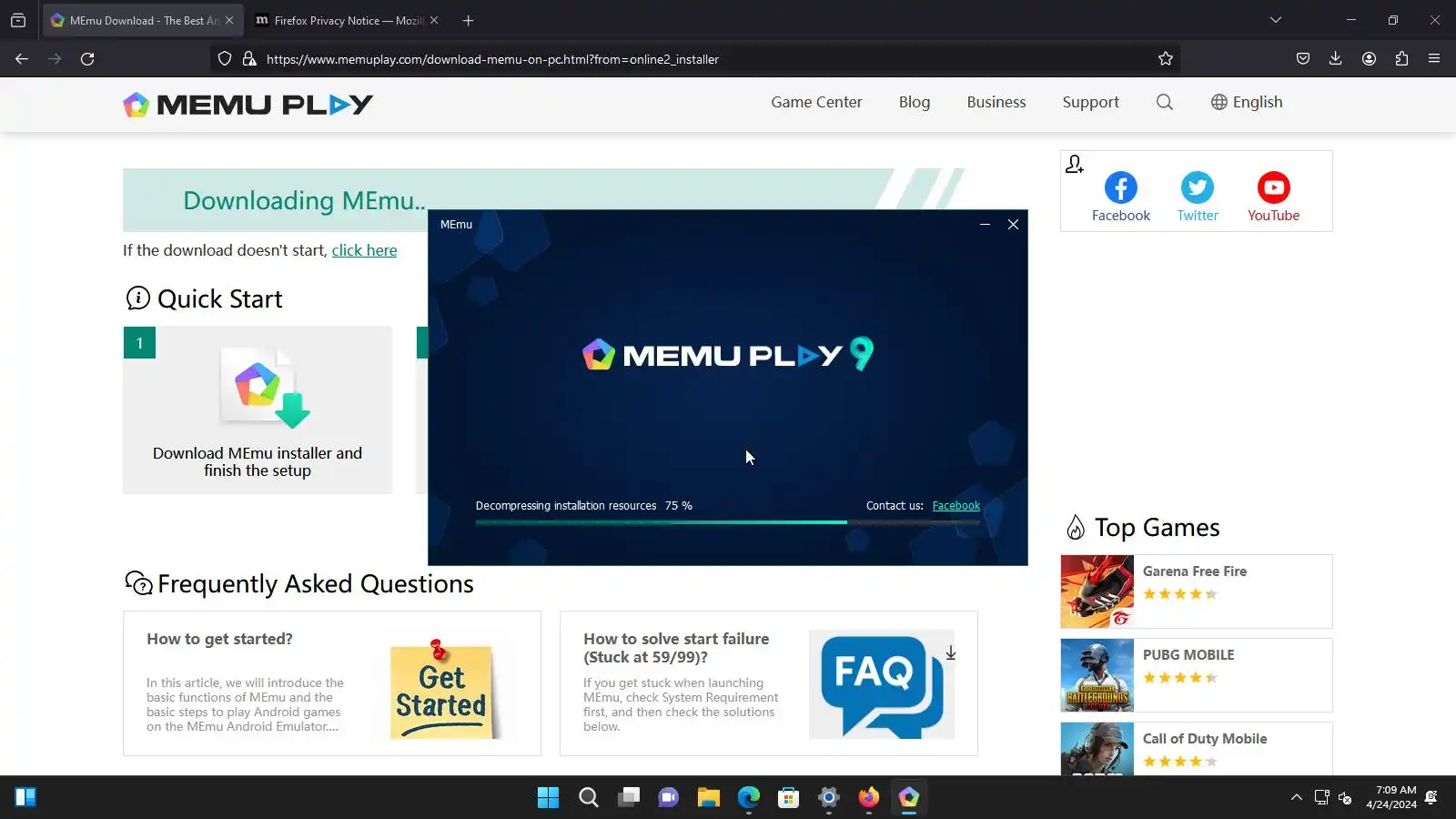Viewport: 1456px width, 819px height.
Task: Open Business menu item
Action: tap(996, 102)
